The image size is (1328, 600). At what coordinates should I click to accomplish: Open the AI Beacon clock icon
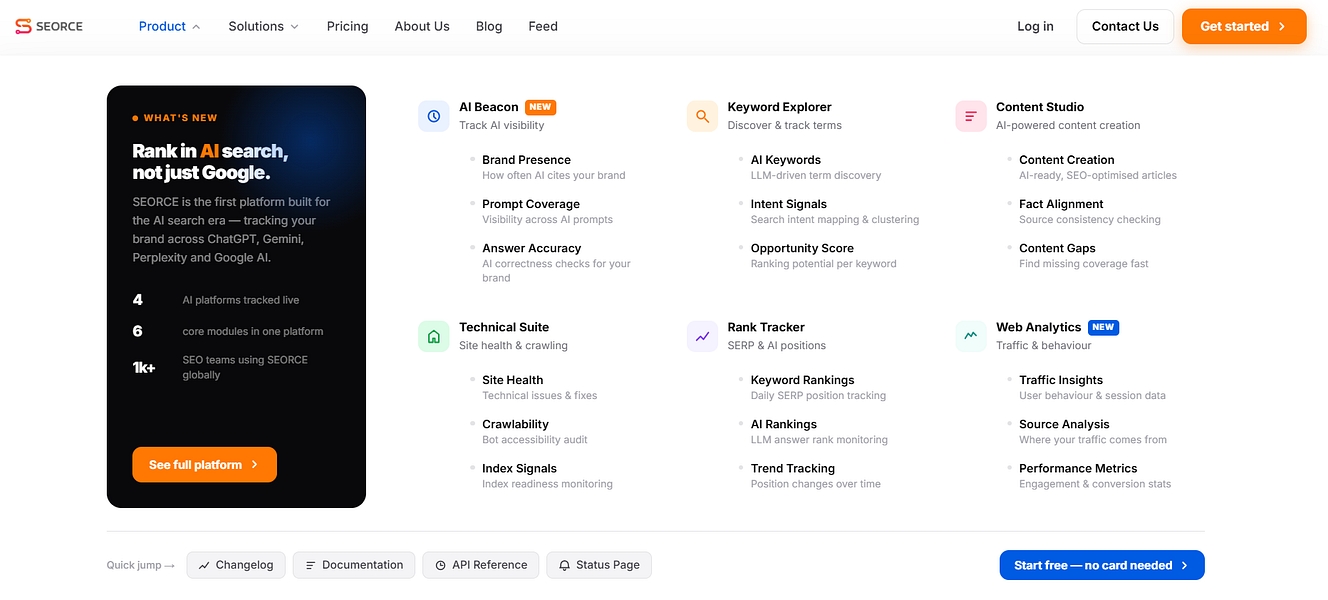[x=434, y=116]
